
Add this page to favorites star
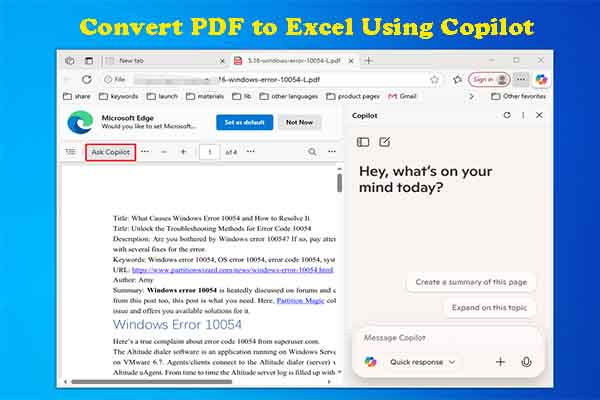(x=434, y=80)
